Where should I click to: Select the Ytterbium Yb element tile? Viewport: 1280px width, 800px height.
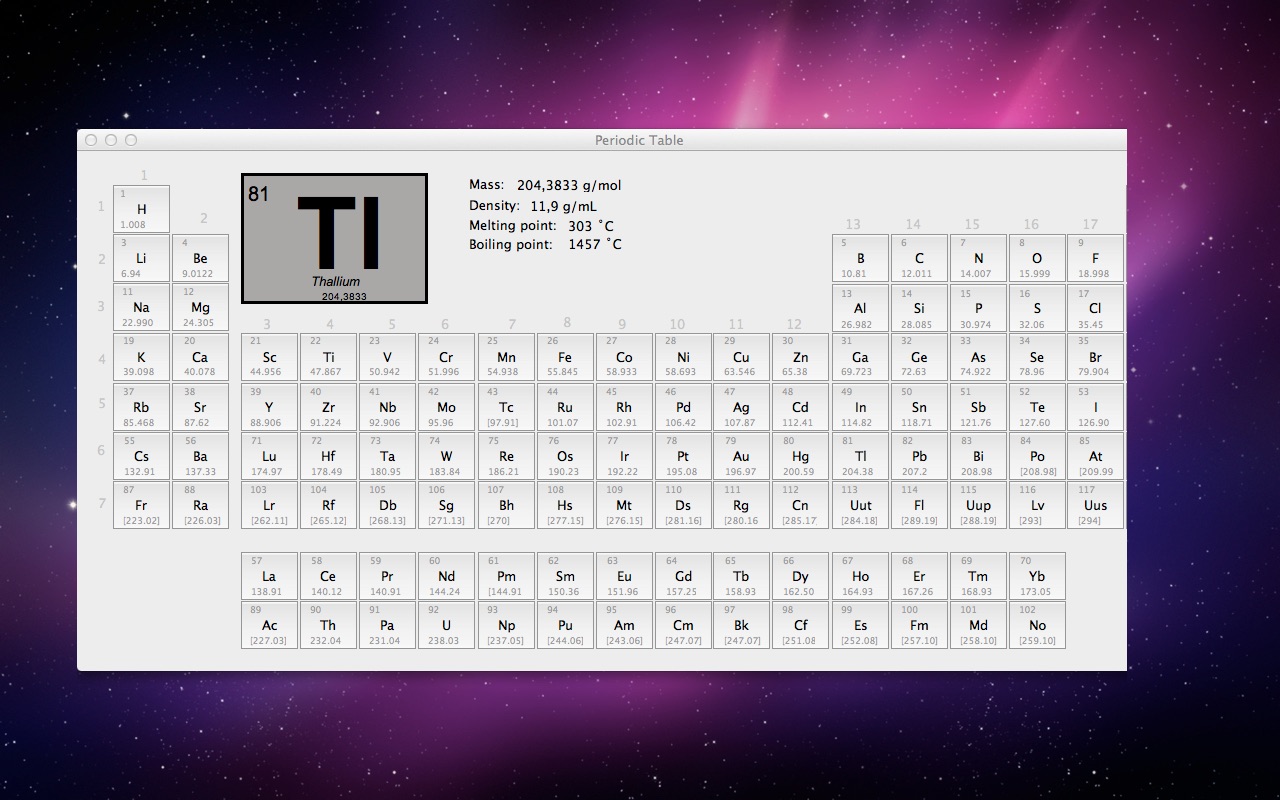pos(1037,576)
